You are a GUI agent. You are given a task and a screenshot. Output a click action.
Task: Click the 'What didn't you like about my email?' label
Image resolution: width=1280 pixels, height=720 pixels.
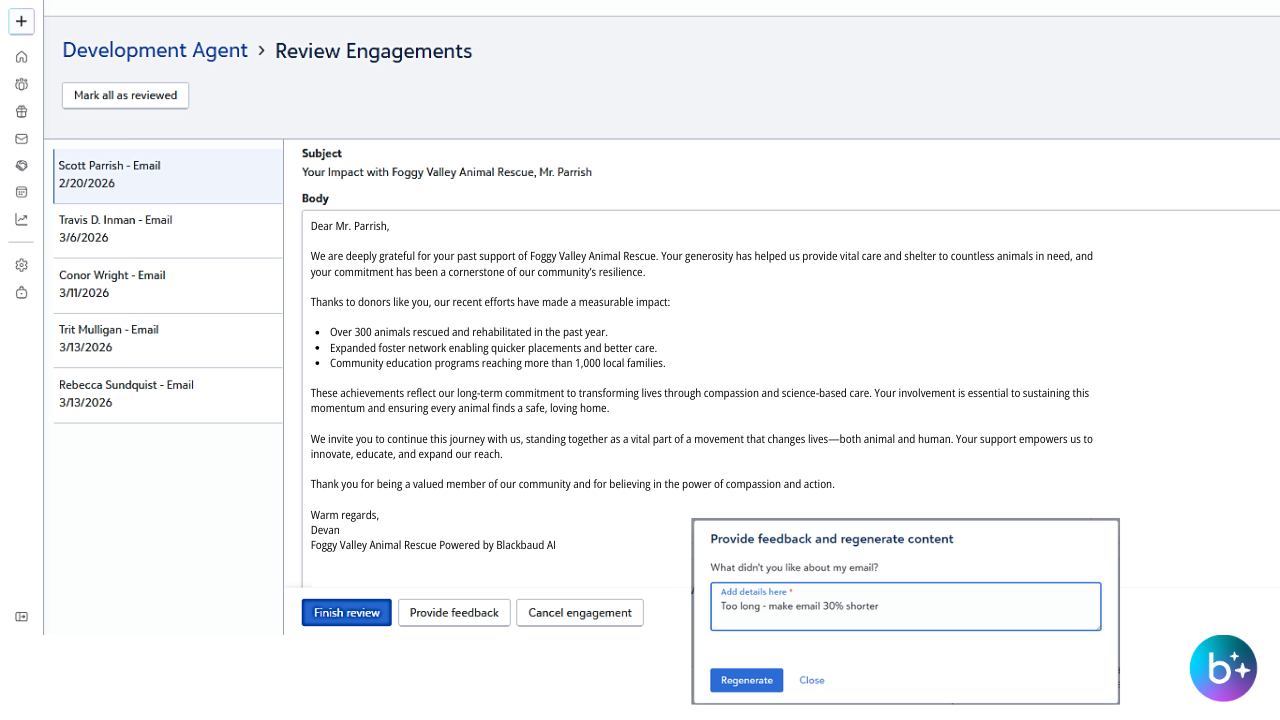click(794, 567)
